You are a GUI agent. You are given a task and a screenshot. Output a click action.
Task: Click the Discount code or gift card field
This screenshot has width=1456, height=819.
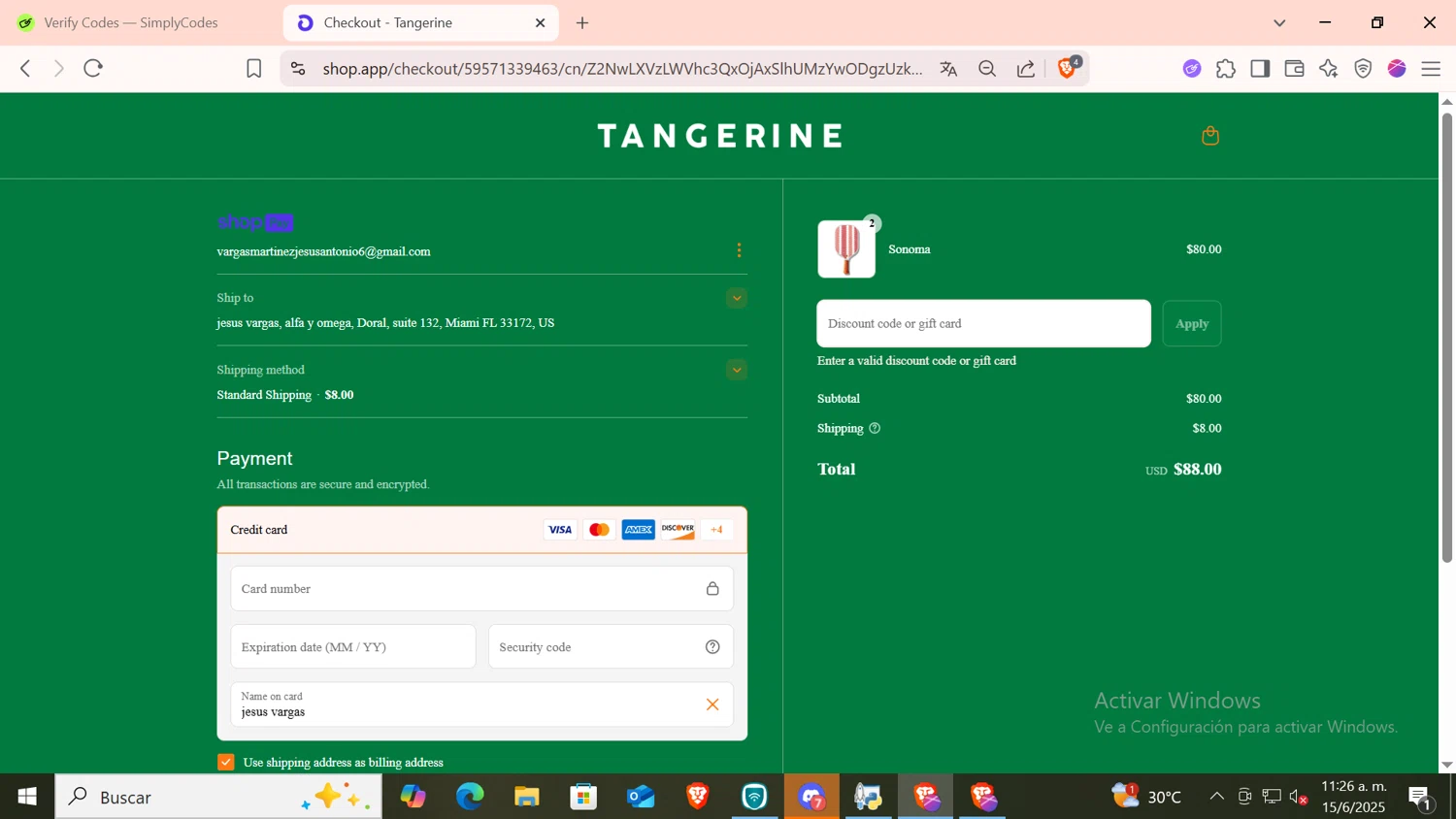coord(983,323)
